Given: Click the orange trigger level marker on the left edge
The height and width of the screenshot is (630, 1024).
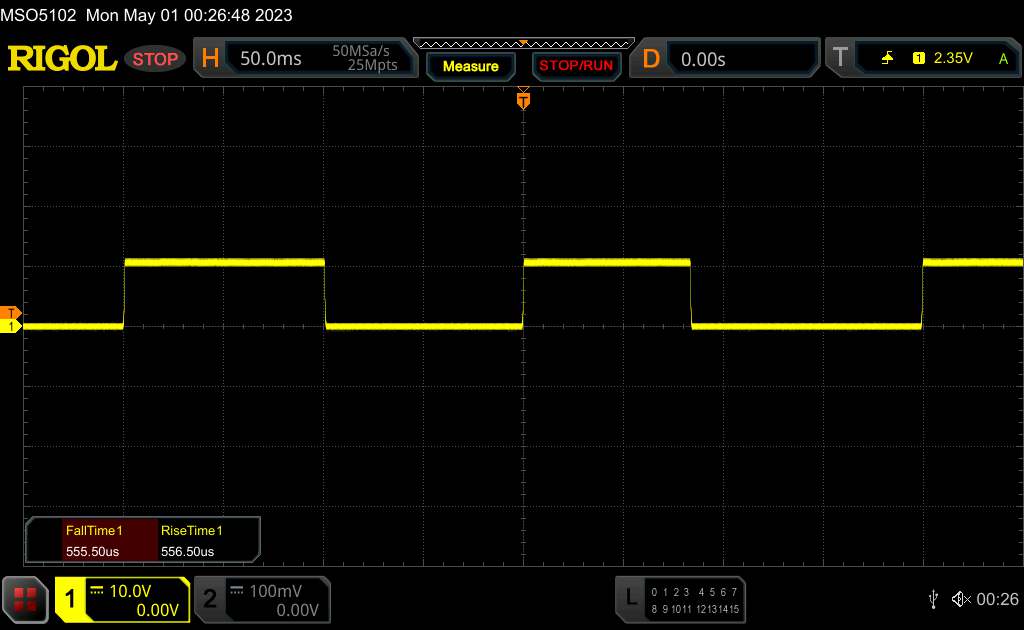Looking at the screenshot, I should (12, 313).
